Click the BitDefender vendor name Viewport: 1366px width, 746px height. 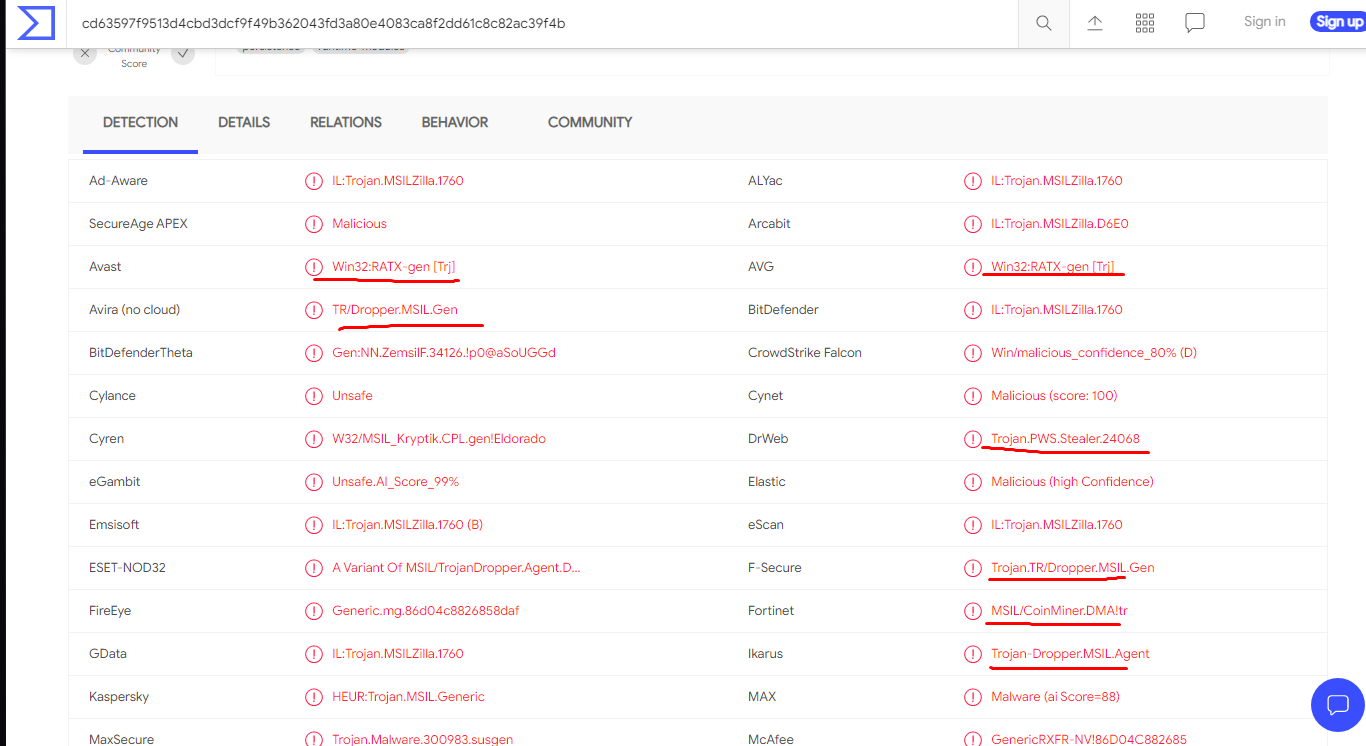[783, 310]
